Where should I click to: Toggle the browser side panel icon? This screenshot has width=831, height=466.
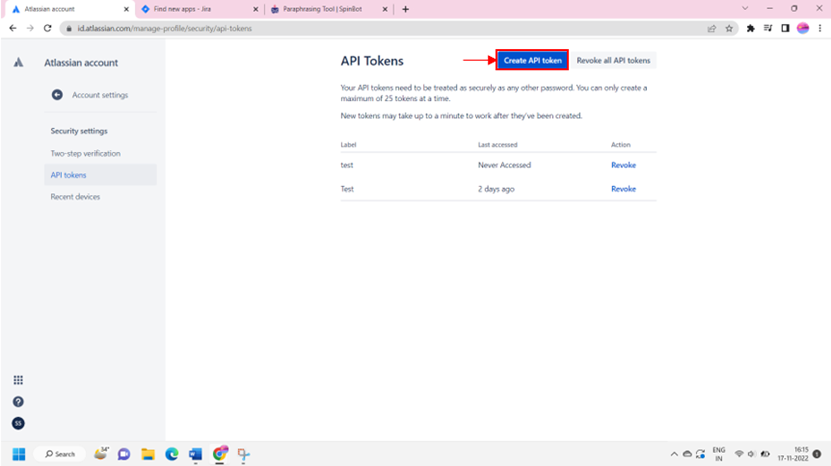click(785, 29)
